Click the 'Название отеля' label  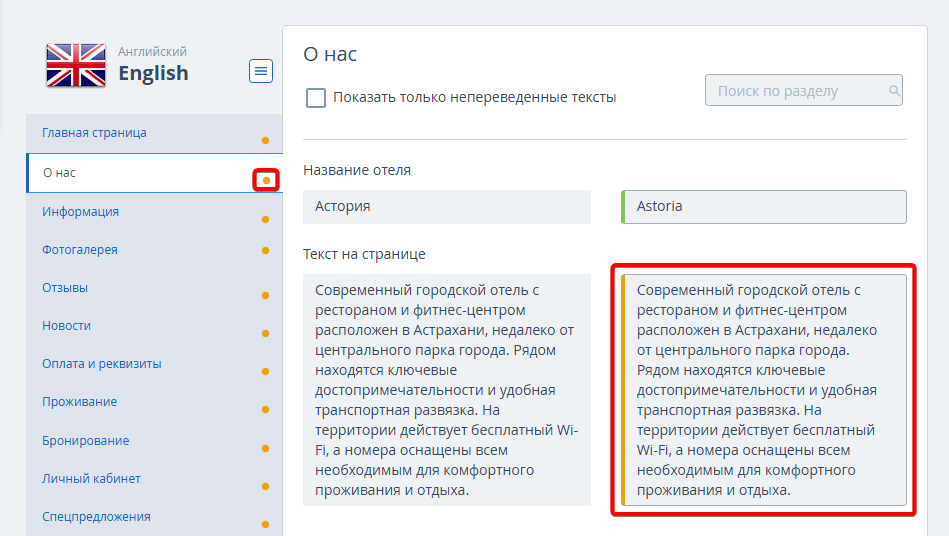(x=357, y=171)
